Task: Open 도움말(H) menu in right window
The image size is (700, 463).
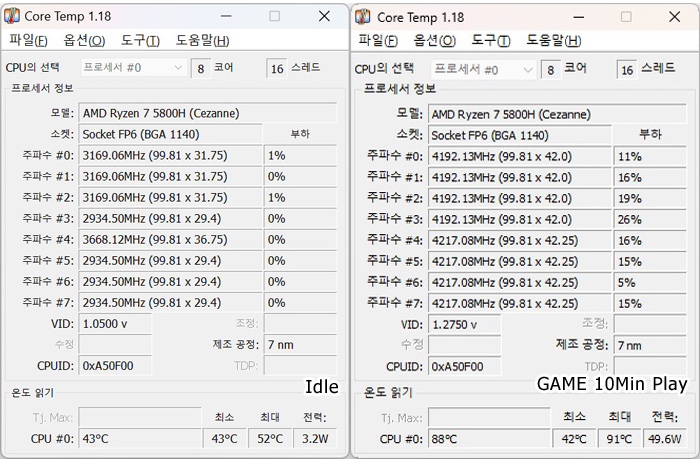Action: pyautogui.click(x=551, y=41)
